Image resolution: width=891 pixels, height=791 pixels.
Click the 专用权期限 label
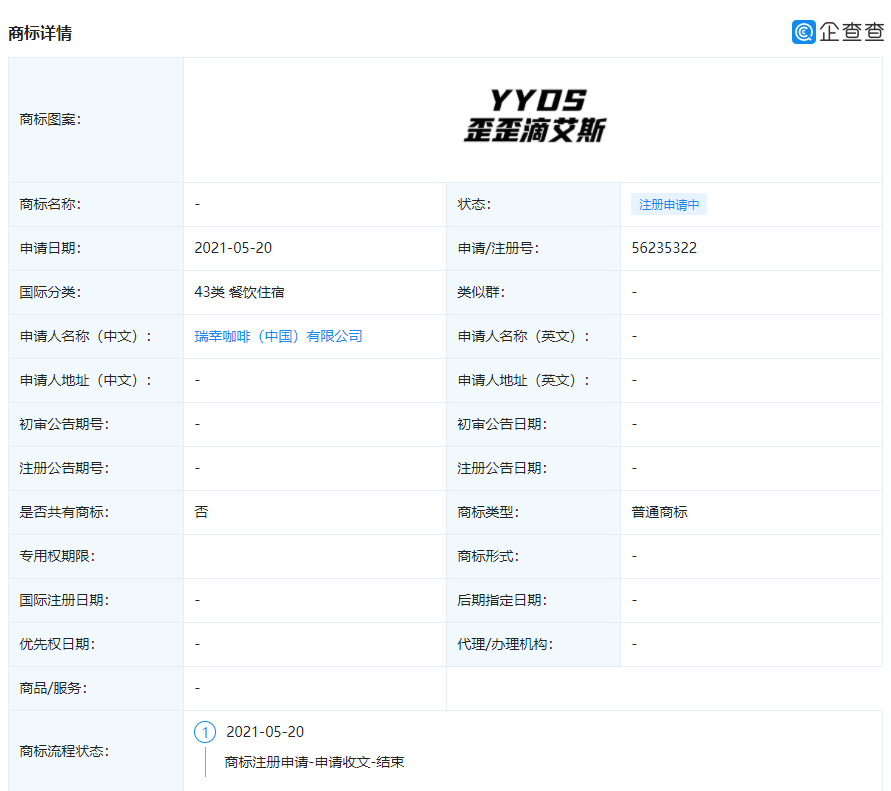57,556
